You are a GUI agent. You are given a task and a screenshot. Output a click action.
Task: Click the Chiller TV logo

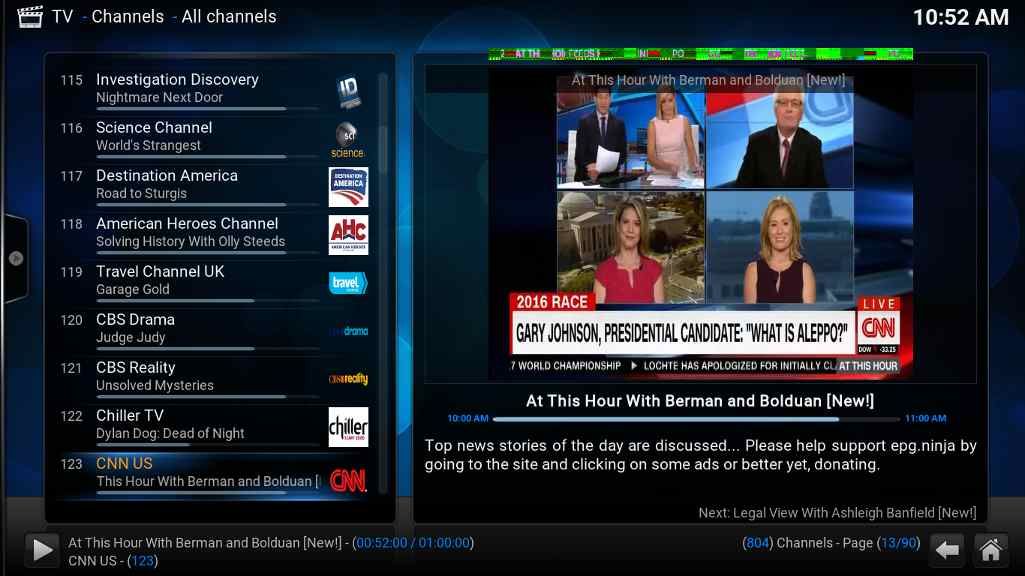[x=348, y=427]
